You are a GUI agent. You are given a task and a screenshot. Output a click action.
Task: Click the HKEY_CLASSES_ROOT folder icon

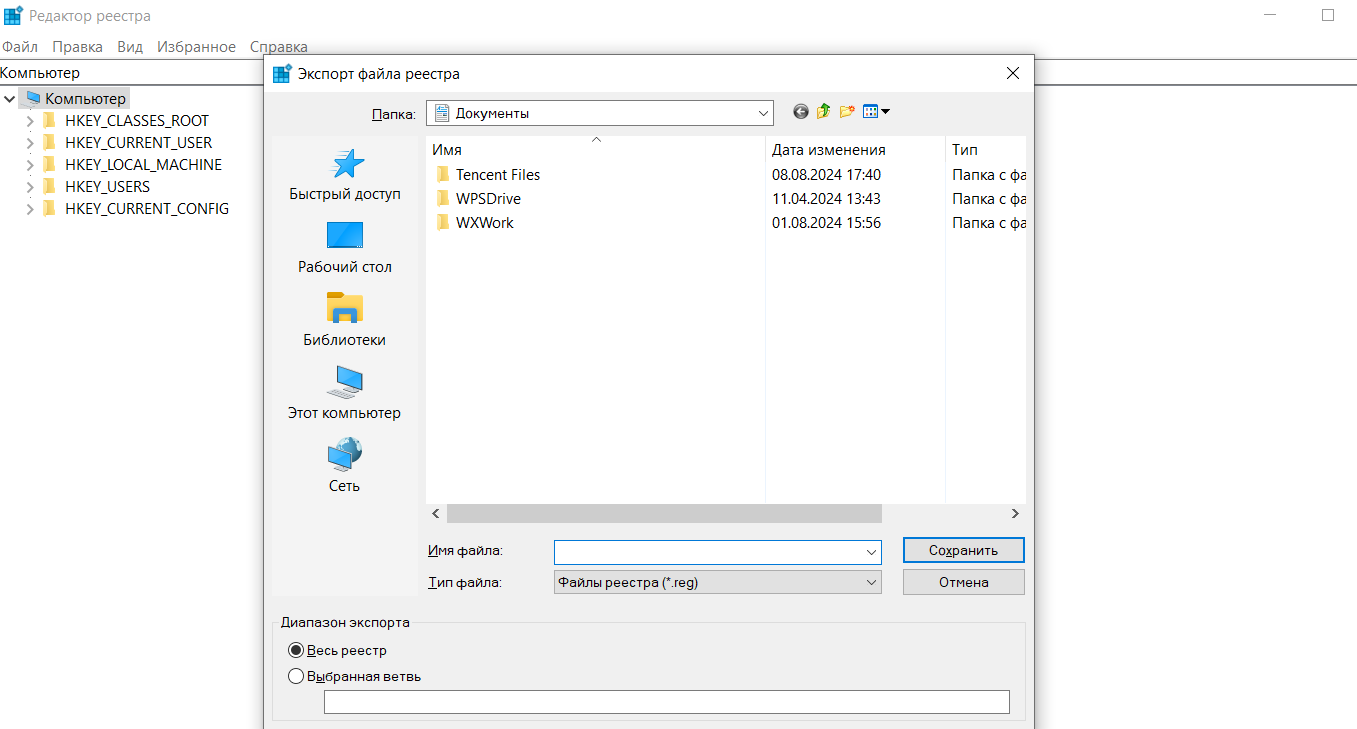(x=49, y=120)
